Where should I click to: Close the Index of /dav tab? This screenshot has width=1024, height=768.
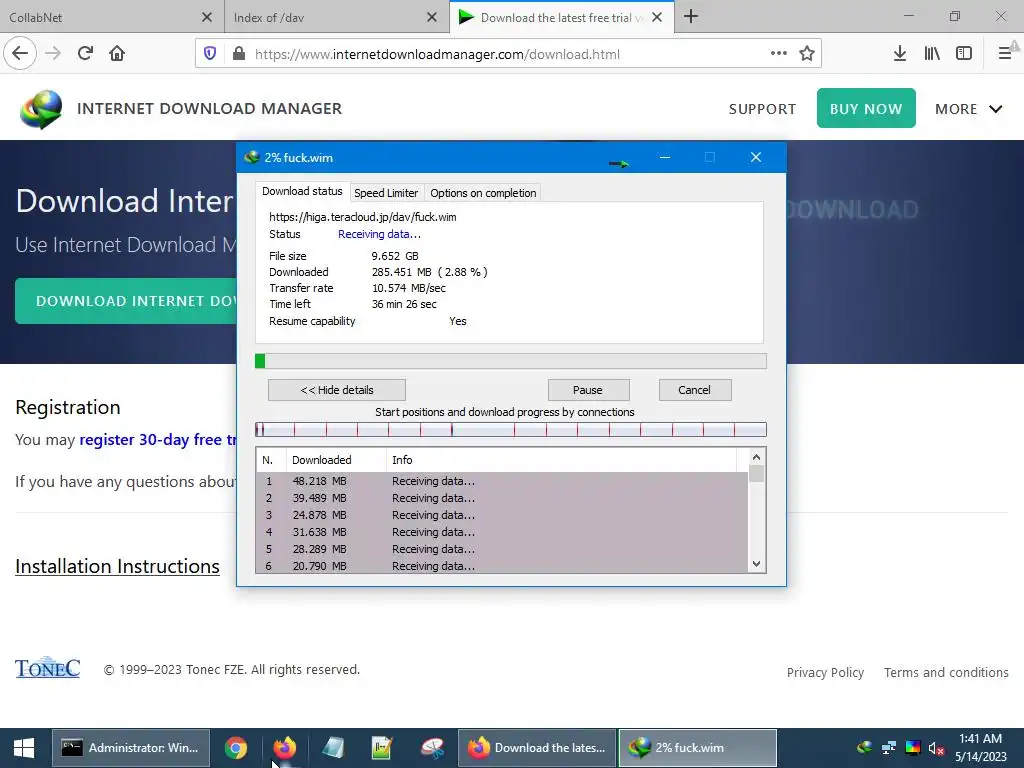tap(432, 17)
